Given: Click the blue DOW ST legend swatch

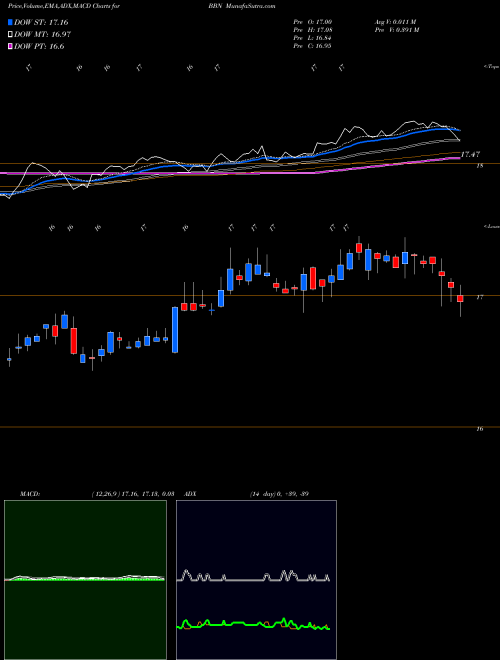Looking at the screenshot, I should pos(11,23).
